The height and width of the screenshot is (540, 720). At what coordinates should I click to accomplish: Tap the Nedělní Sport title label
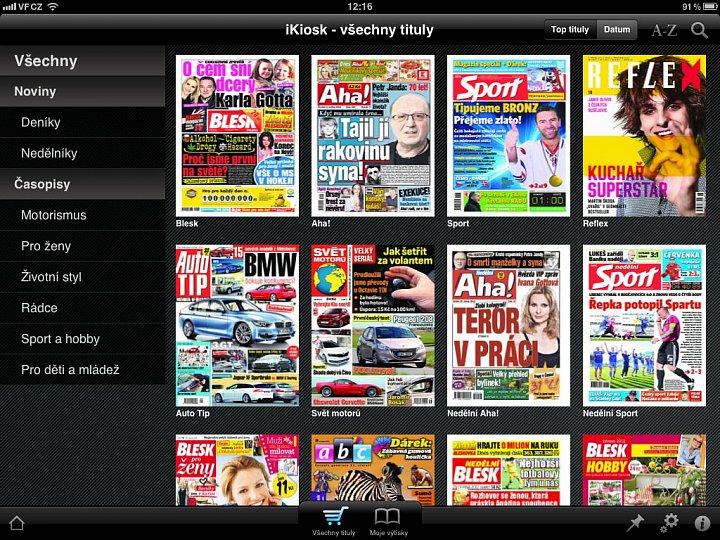tap(610, 413)
